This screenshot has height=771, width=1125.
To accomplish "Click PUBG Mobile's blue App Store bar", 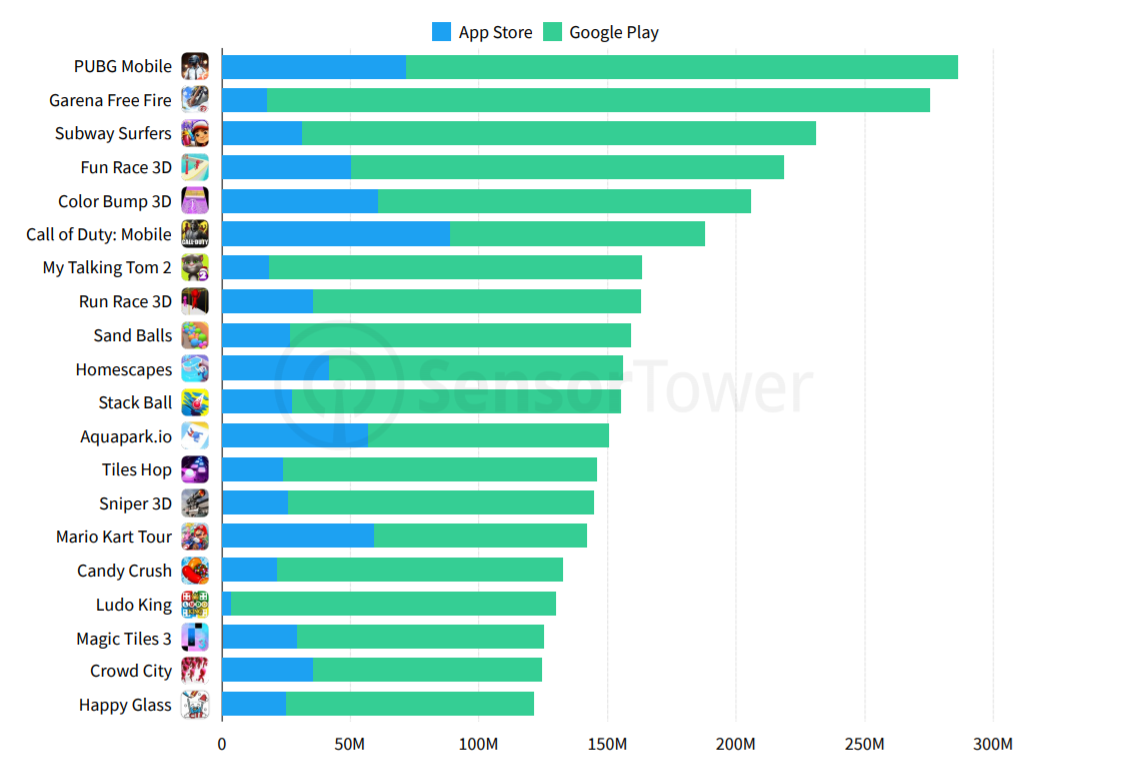I will [x=313, y=67].
